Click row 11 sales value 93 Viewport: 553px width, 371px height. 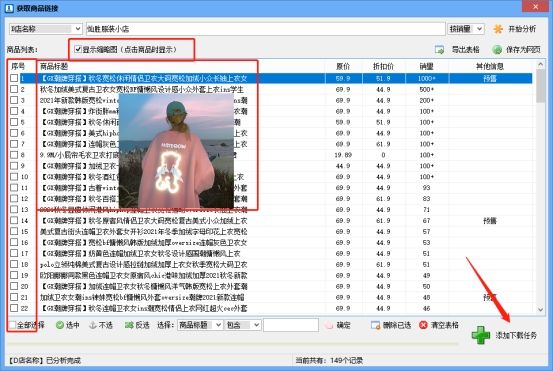(426, 188)
